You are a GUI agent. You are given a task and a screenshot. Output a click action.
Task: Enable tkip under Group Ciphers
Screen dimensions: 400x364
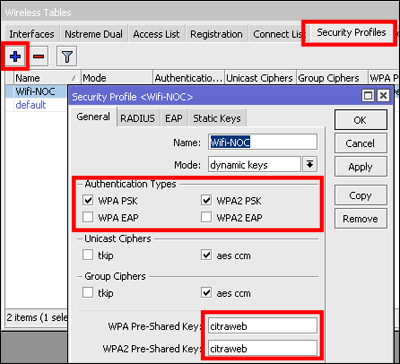click(88, 293)
